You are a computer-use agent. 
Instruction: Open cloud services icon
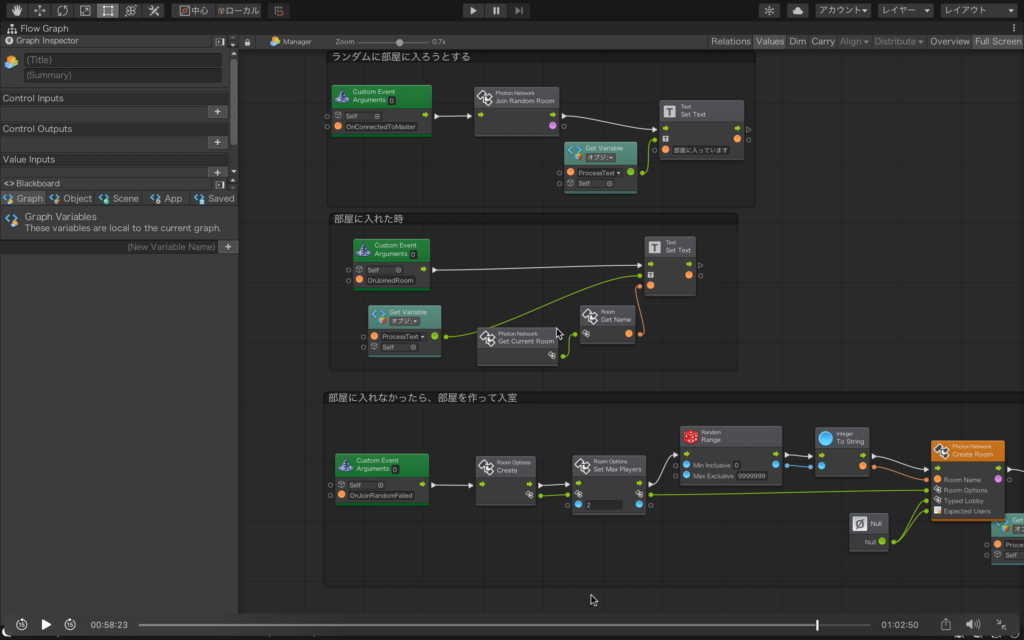click(x=797, y=10)
